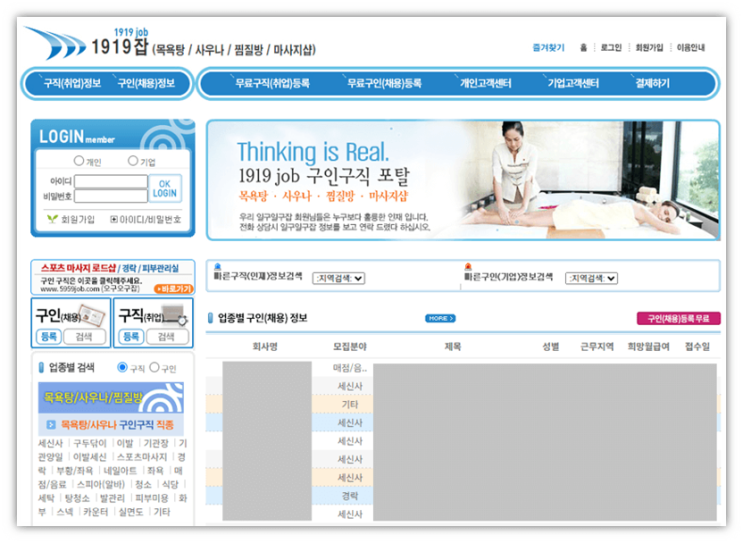Click 스포츠마사지 category link
The width and height of the screenshot is (743, 543).
pyautogui.click(x=142, y=457)
